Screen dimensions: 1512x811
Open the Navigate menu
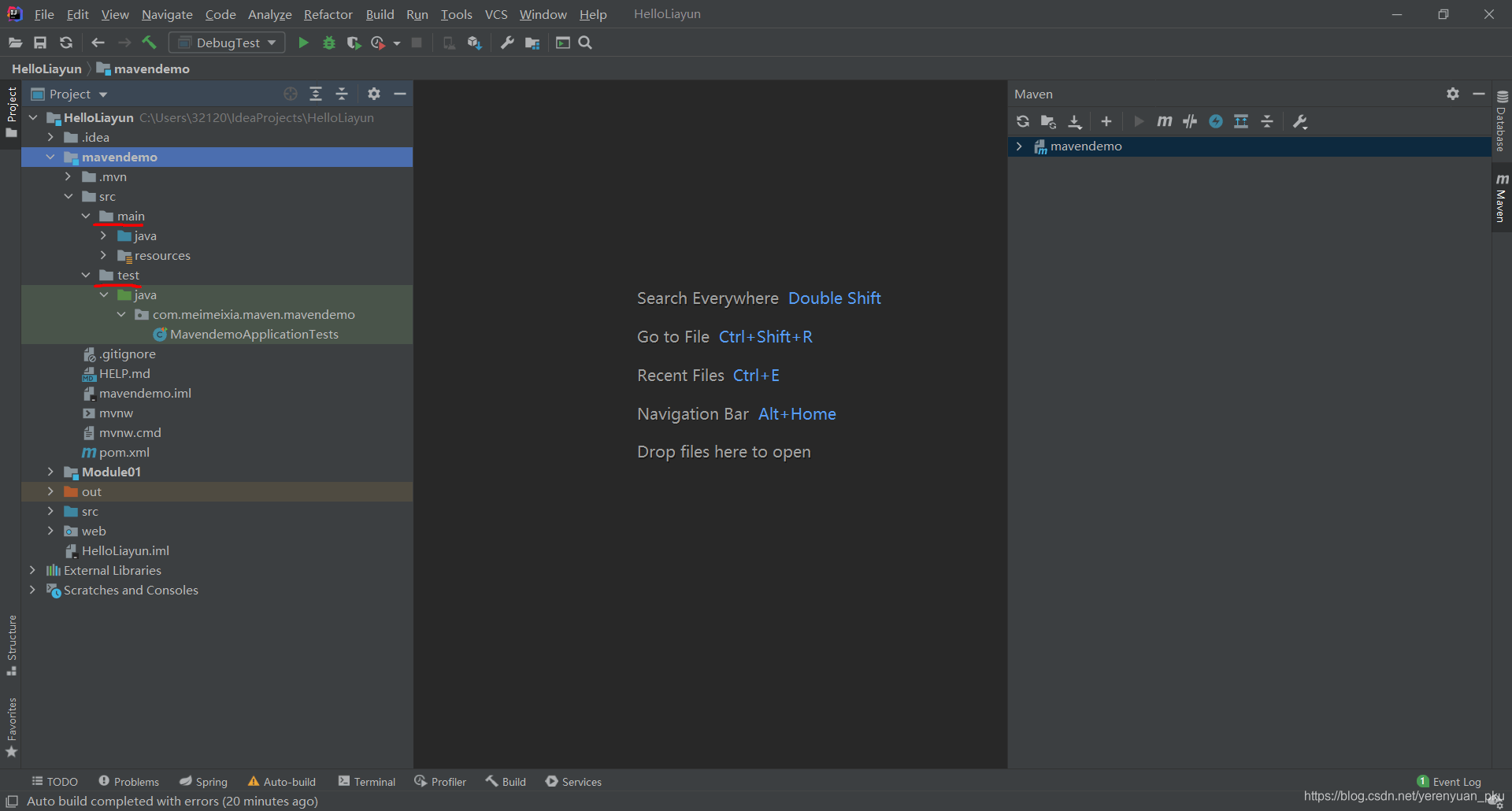[x=167, y=14]
